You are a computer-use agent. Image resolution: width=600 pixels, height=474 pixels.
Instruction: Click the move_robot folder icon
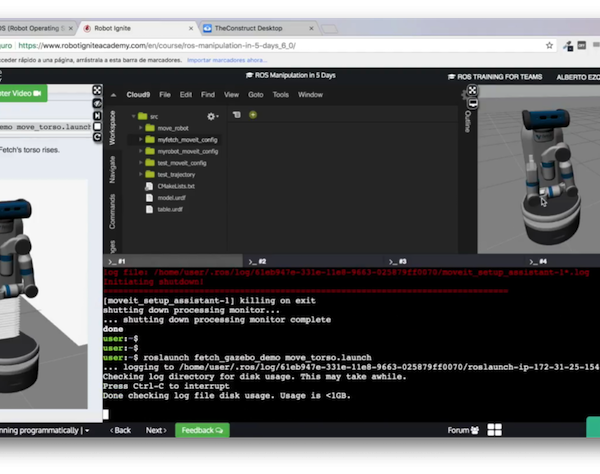click(x=150, y=128)
